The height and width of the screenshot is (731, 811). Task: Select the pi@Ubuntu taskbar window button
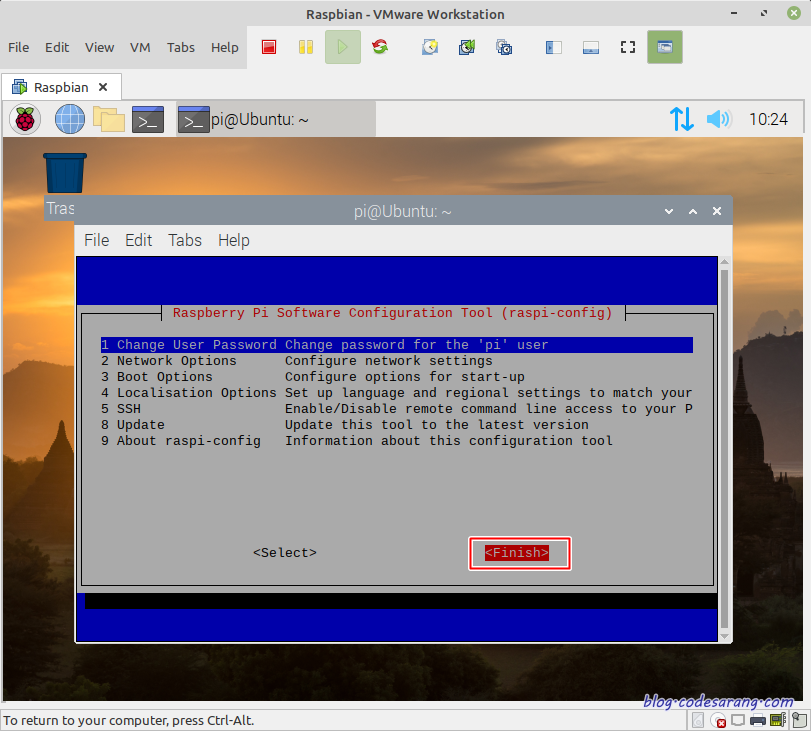coord(276,120)
